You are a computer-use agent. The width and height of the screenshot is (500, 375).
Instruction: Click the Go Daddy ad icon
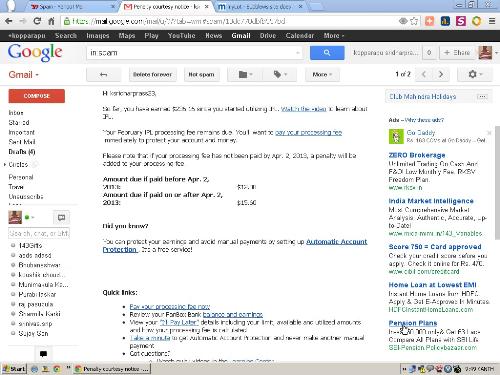(396, 136)
